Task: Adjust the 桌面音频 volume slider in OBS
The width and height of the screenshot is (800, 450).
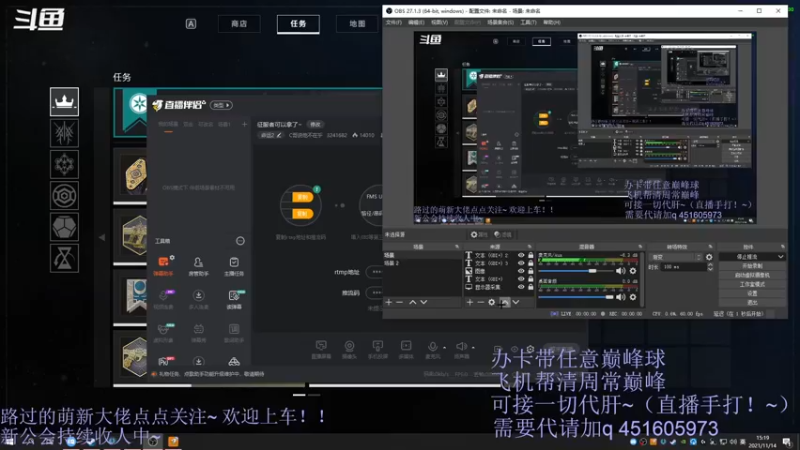Action: coord(576,297)
